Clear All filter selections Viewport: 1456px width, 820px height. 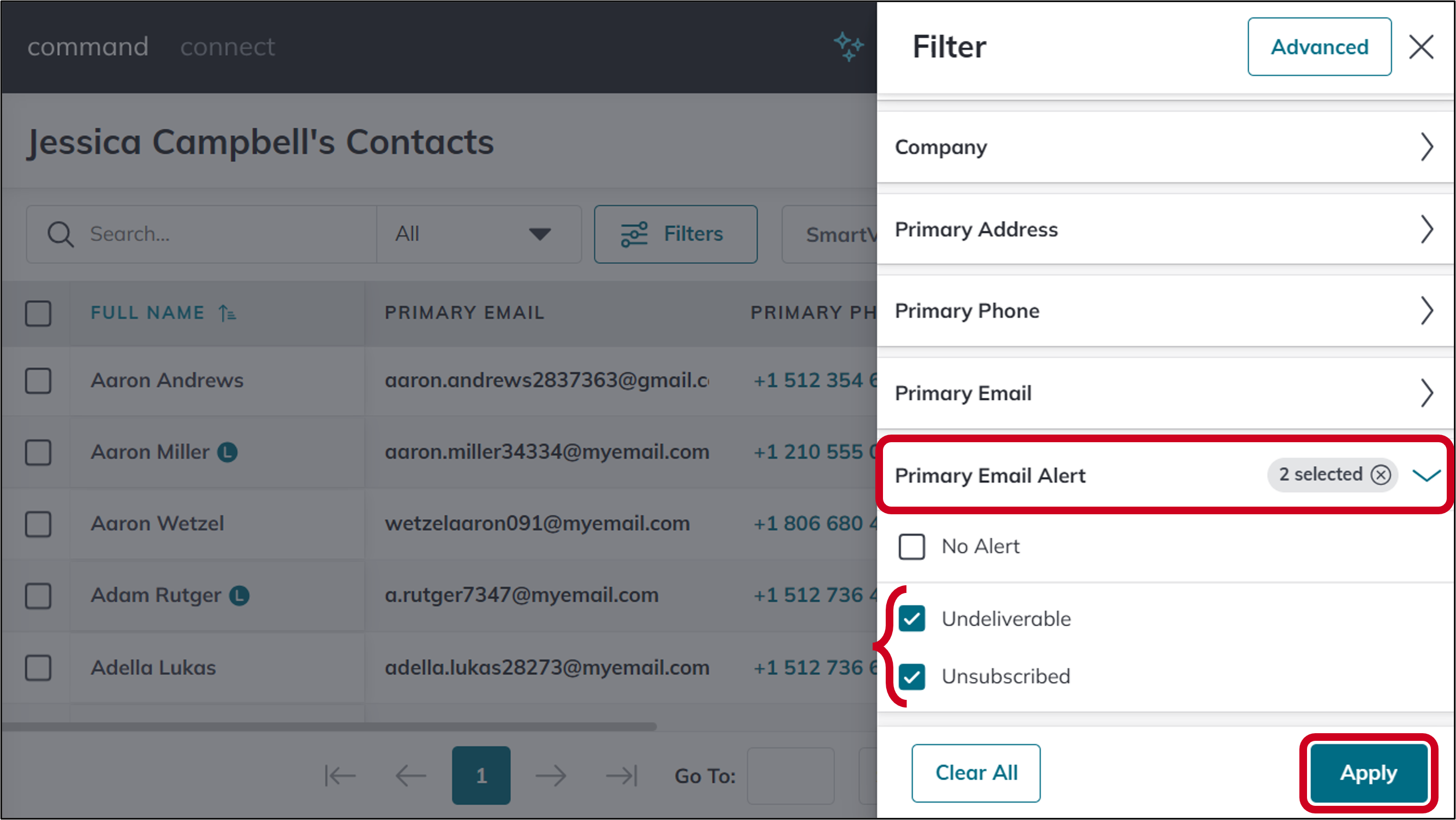(976, 773)
